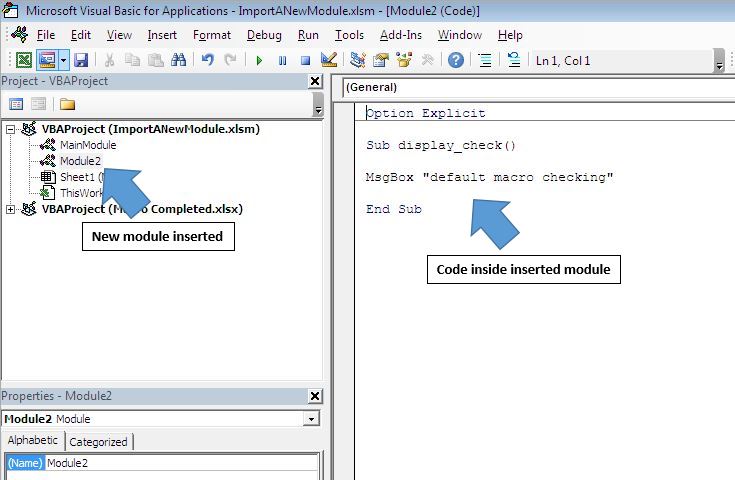
Task: Switch to Microsoft Excel view icon
Action: click(24, 60)
